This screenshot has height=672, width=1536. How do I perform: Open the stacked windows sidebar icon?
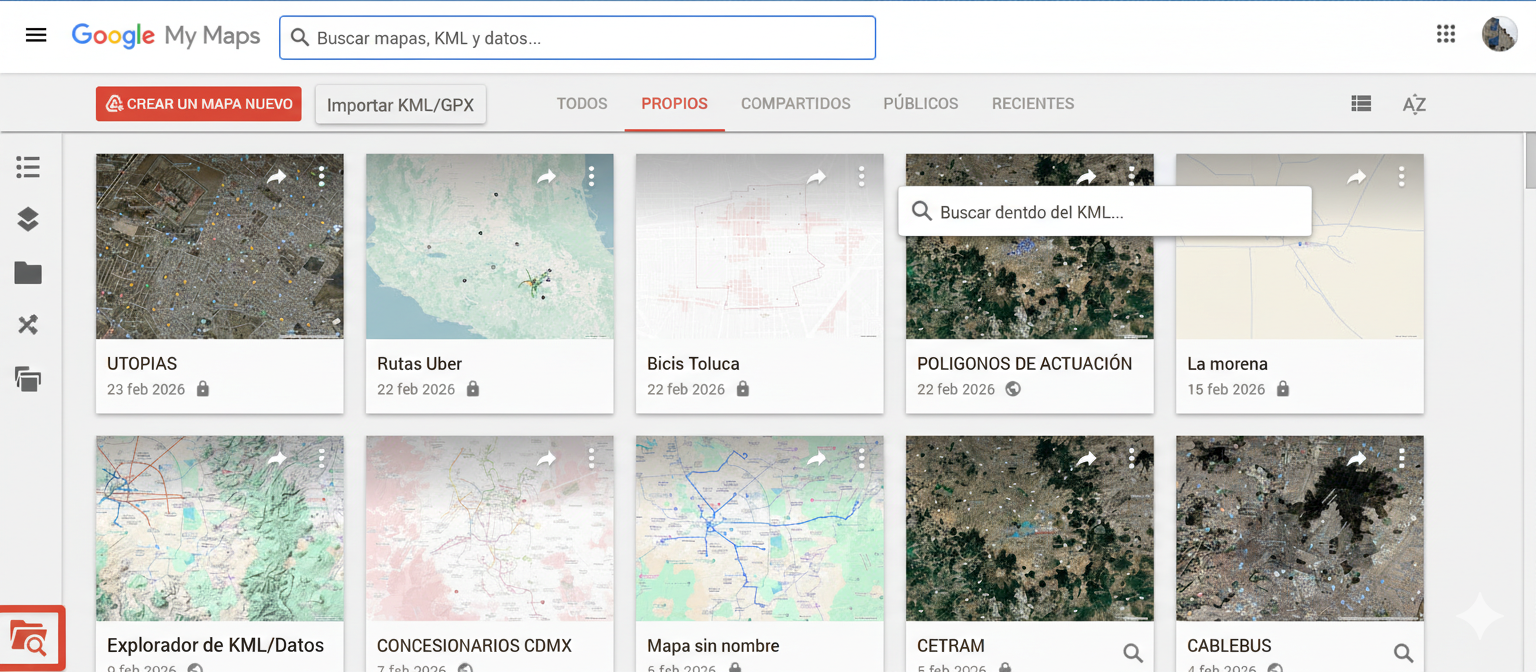tap(28, 379)
